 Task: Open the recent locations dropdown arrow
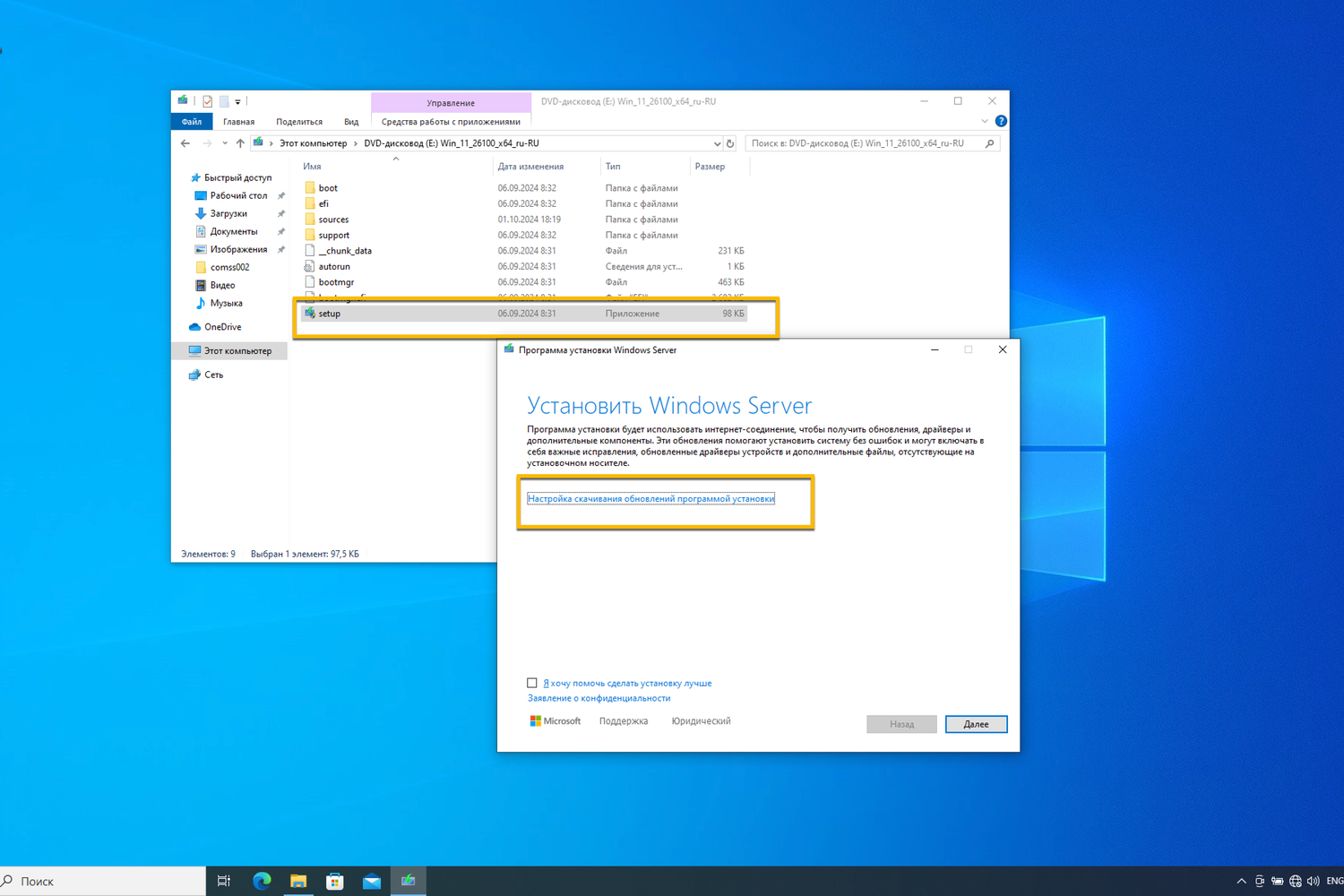(x=224, y=143)
